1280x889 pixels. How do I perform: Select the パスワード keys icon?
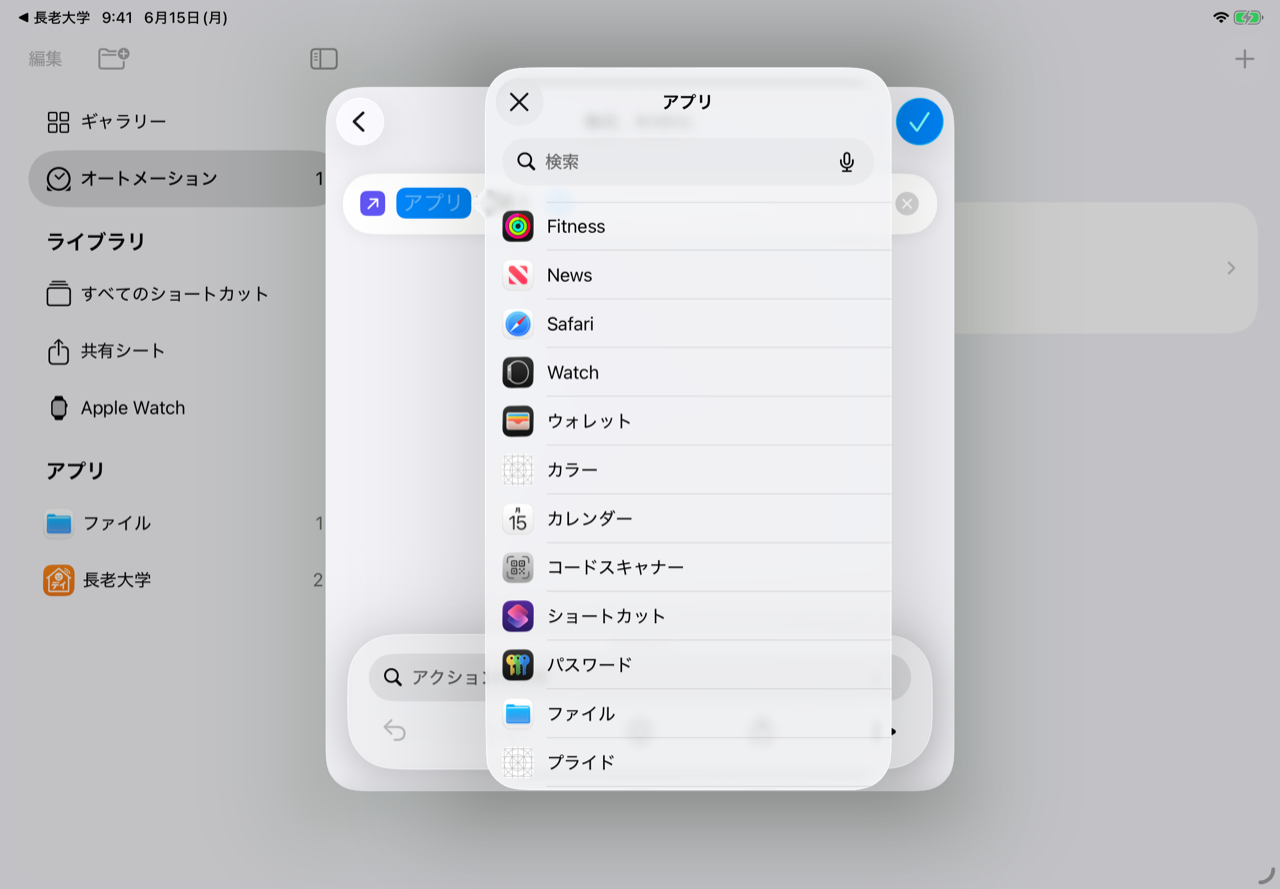pyautogui.click(x=518, y=665)
